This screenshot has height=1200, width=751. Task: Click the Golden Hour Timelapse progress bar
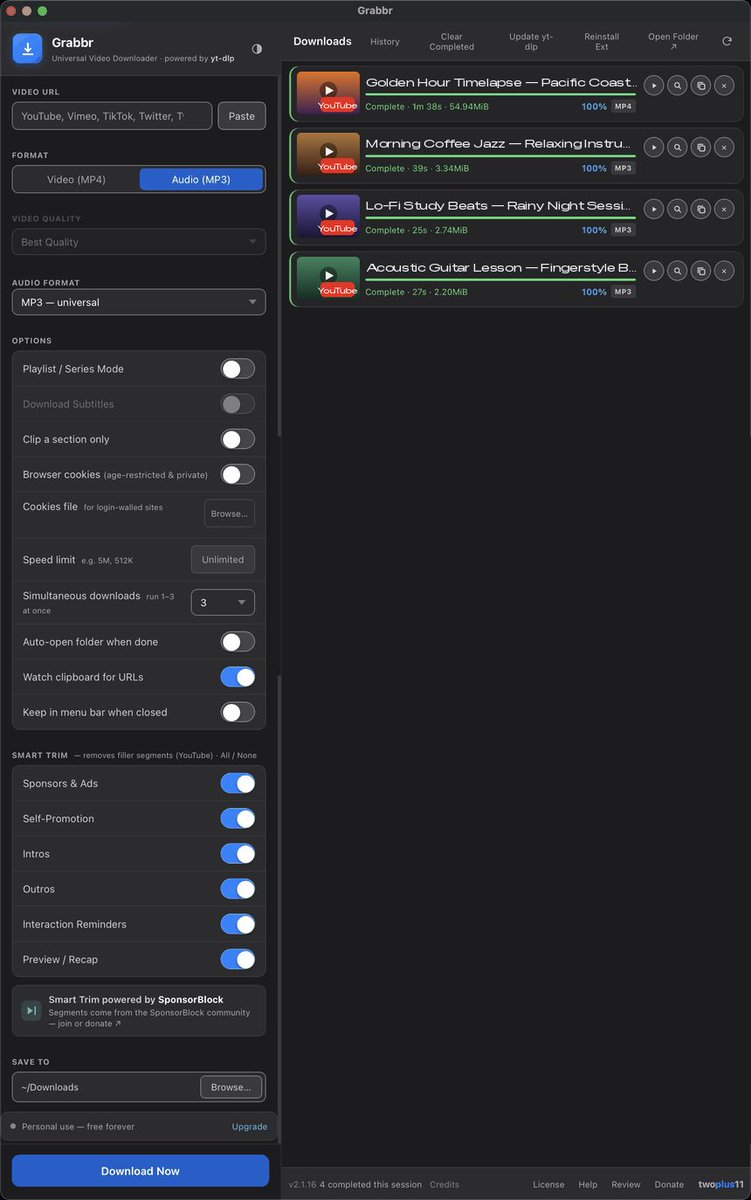(501, 95)
